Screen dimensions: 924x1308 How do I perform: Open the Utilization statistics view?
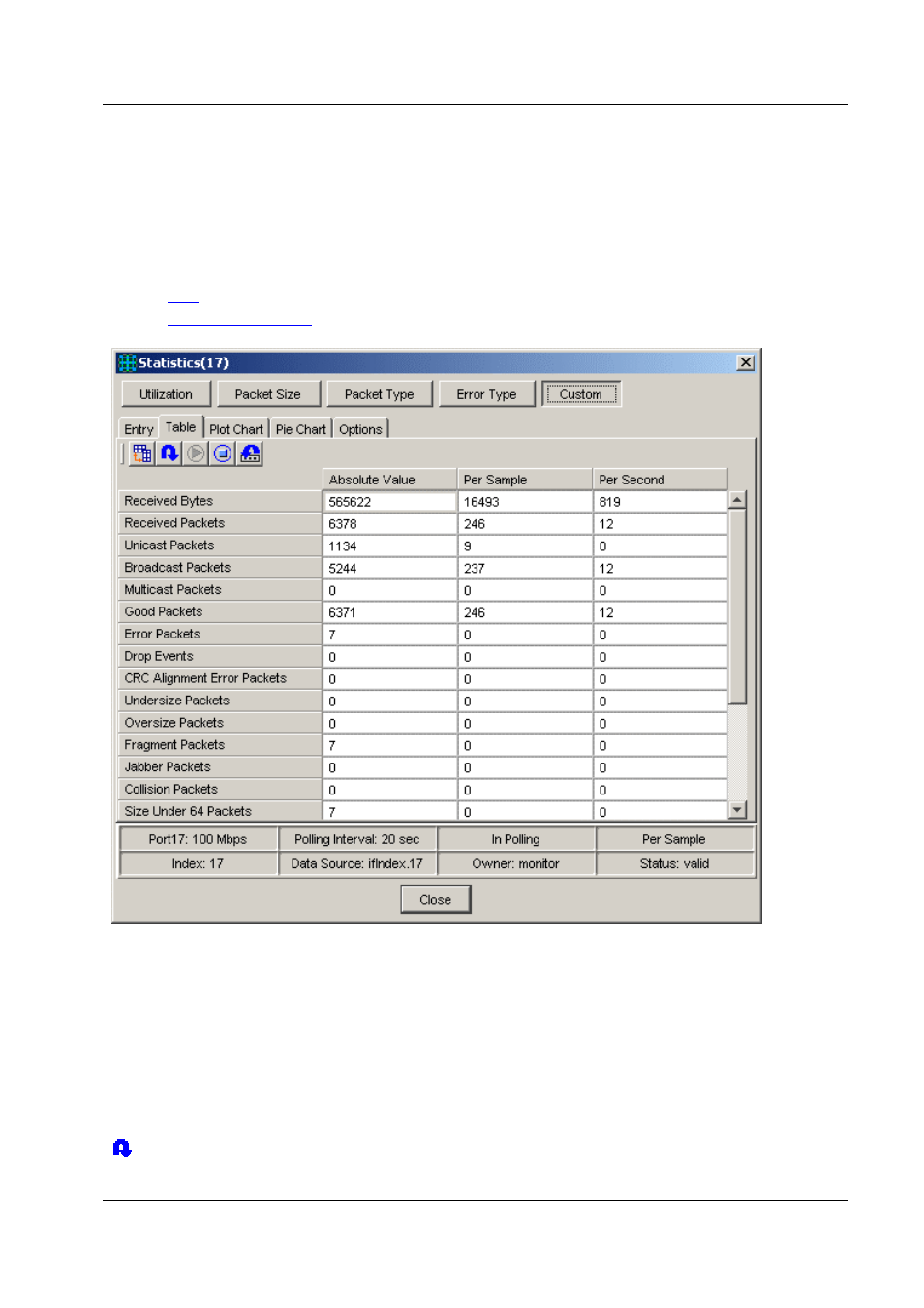[x=166, y=394]
